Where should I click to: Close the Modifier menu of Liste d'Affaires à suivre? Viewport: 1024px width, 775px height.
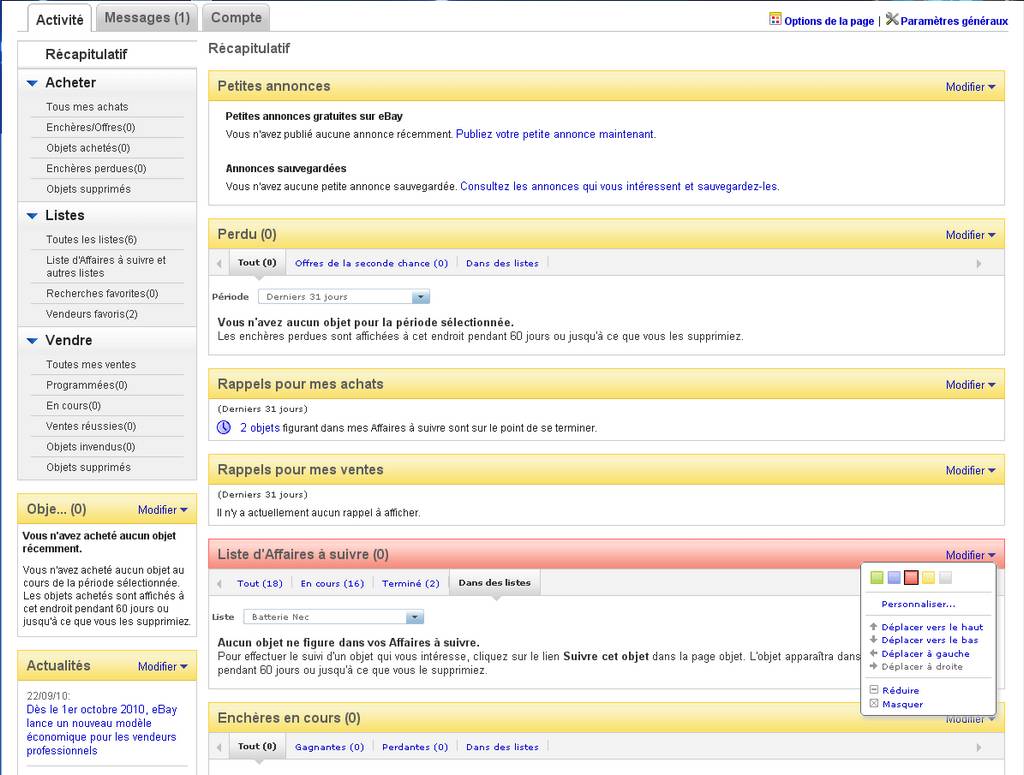(x=970, y=556)
